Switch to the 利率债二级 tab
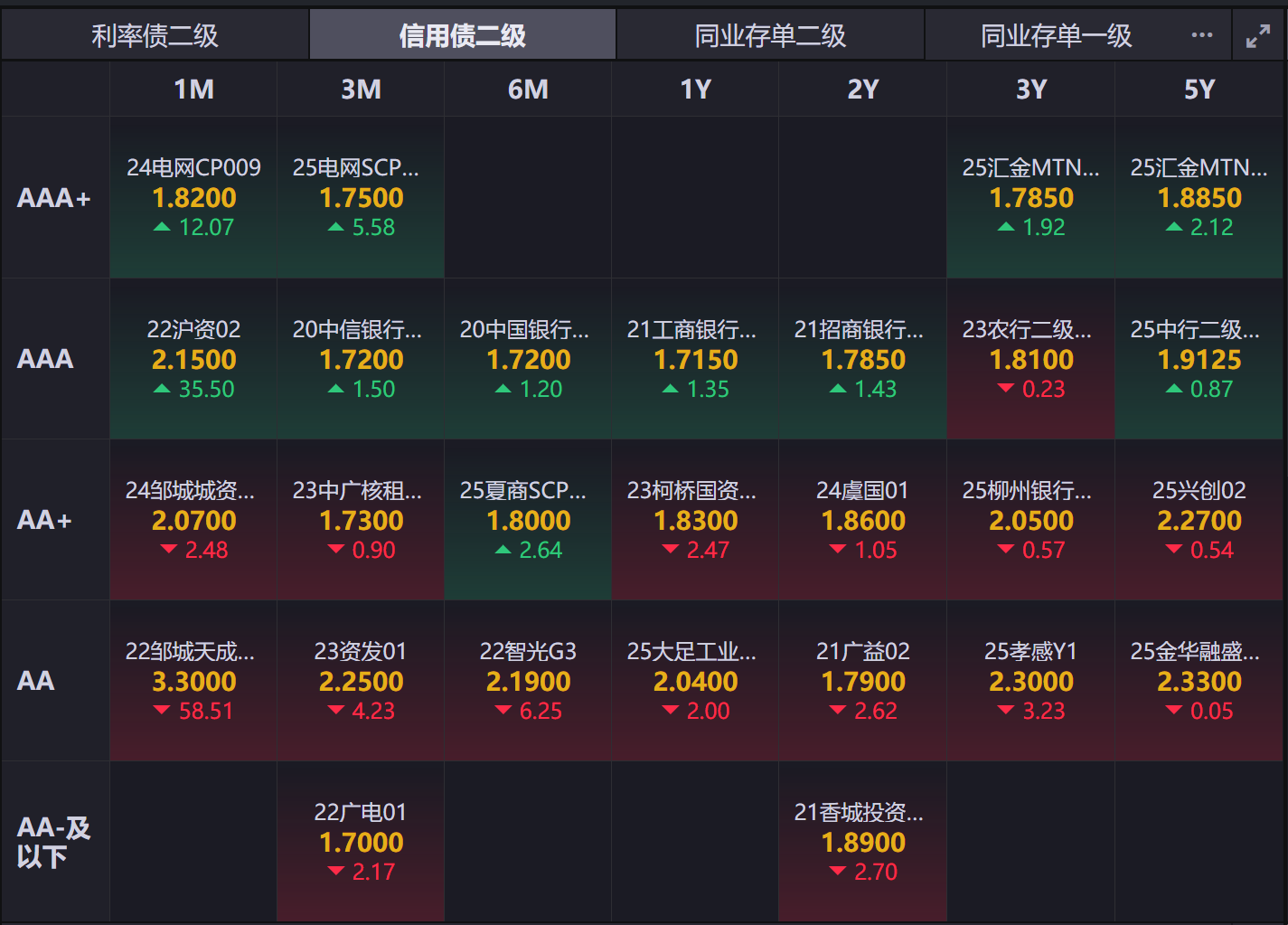The height and width of the screenshot is (925, 1288). pos(155,35)
